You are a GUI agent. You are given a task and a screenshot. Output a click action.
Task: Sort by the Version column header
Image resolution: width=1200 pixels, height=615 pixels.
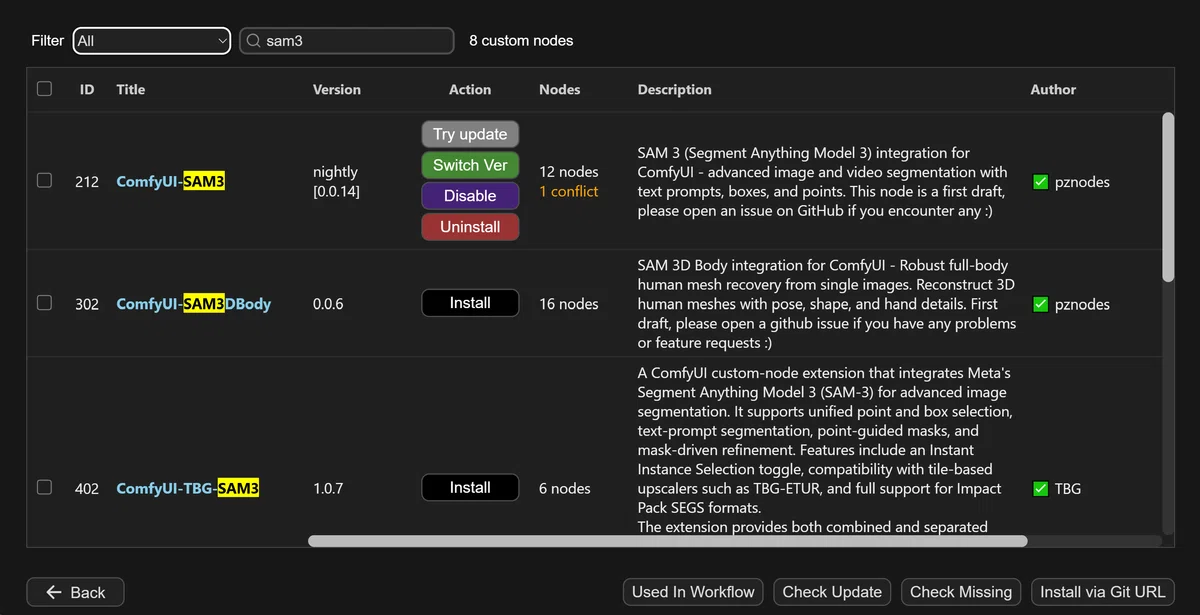tap(337, 89)
